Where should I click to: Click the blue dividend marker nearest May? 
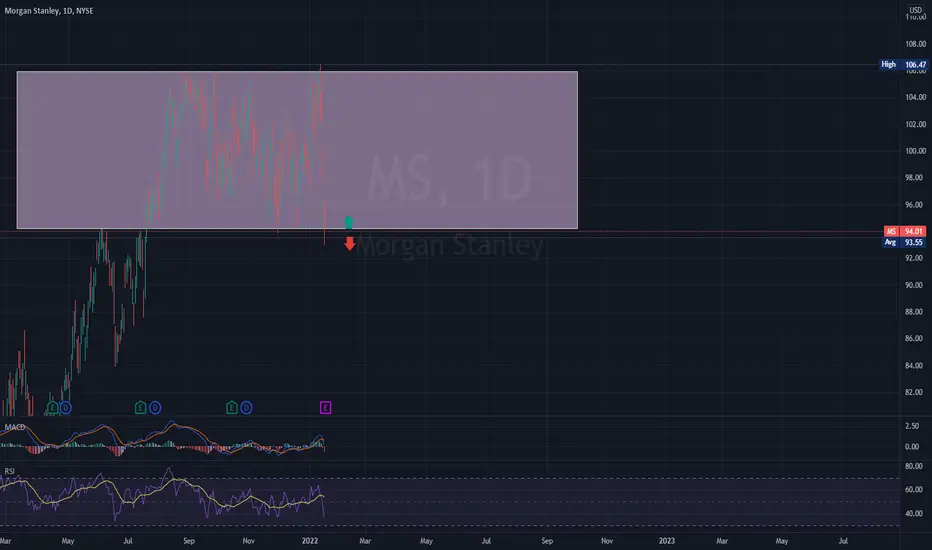point(65,407)
